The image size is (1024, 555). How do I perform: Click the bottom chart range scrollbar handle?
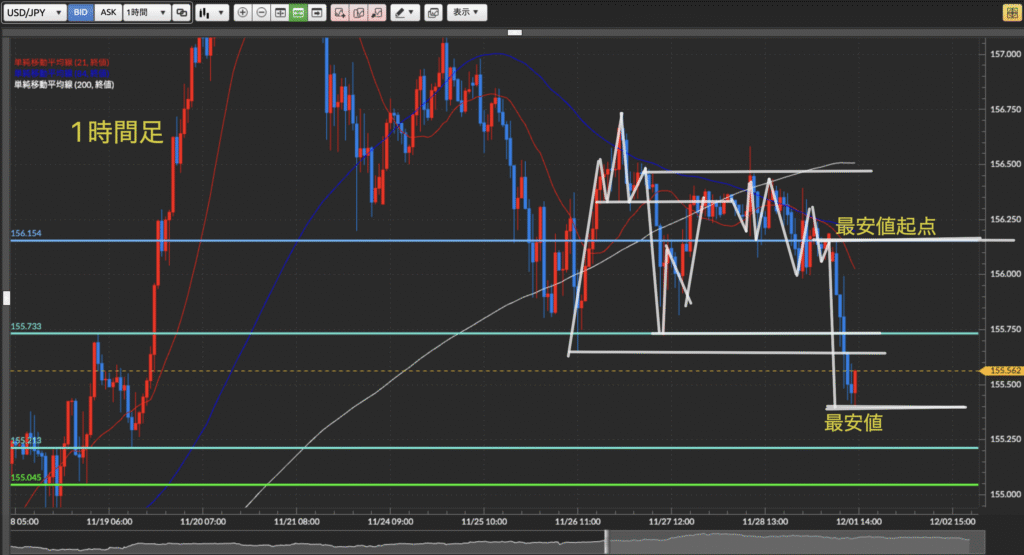coord(606,541)
